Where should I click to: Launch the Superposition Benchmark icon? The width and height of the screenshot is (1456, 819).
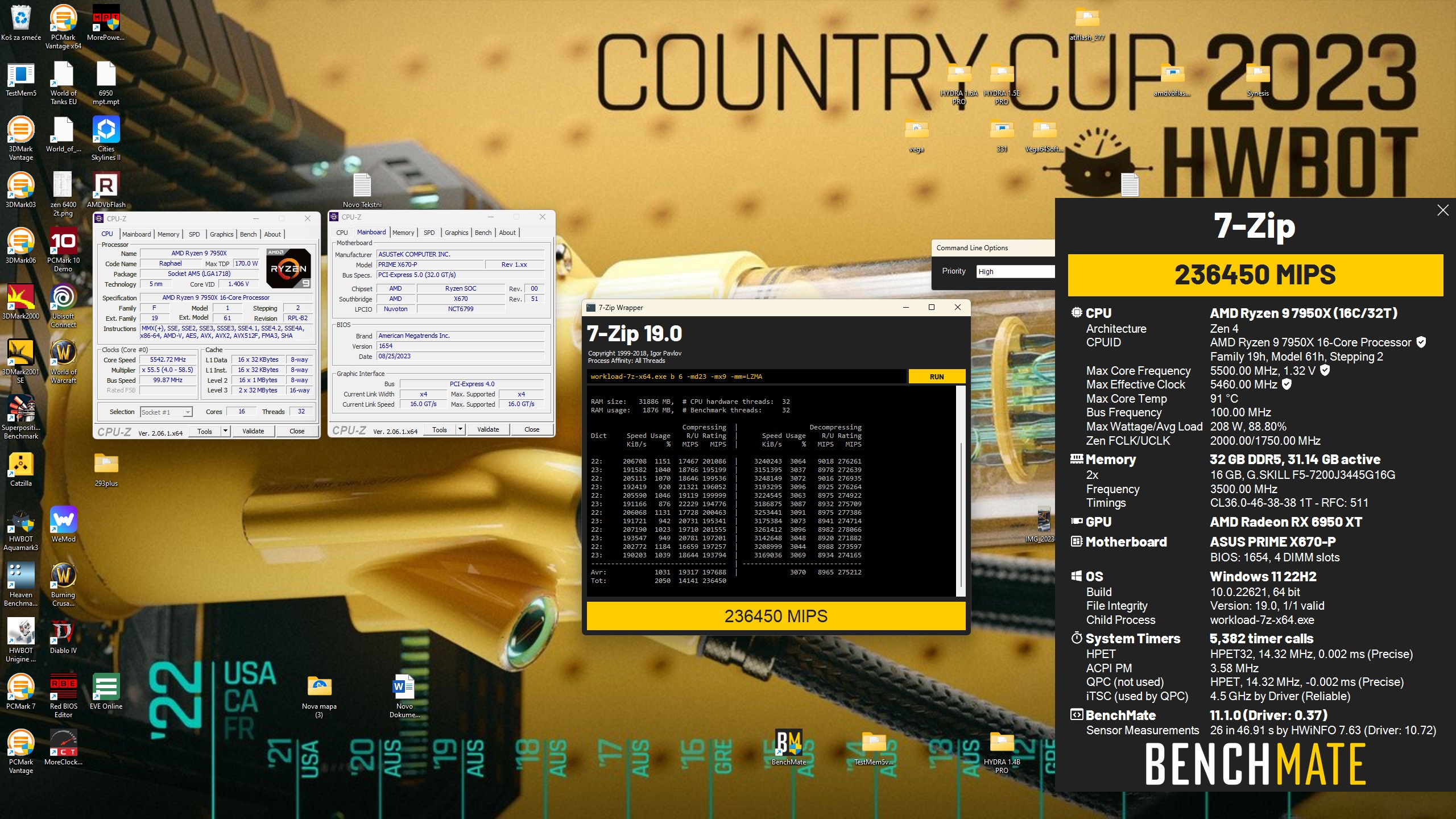coord(21,417)
